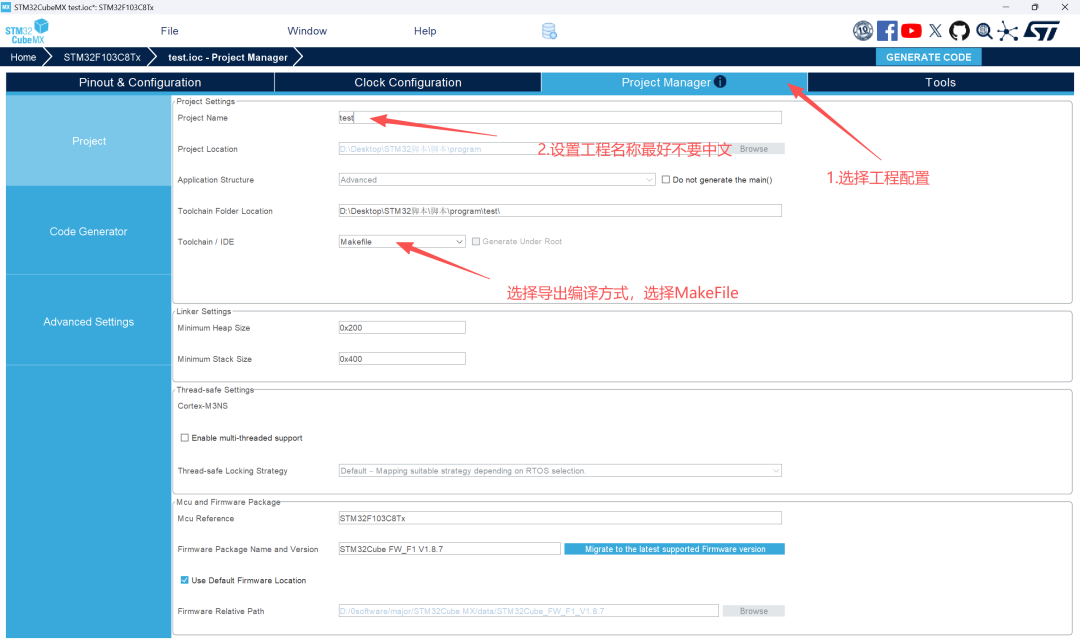Click Browse next to Project Location
Image resolution: width=1080 pixels, height=644 pixels.
pyautogui.click(x=754, y=149)
